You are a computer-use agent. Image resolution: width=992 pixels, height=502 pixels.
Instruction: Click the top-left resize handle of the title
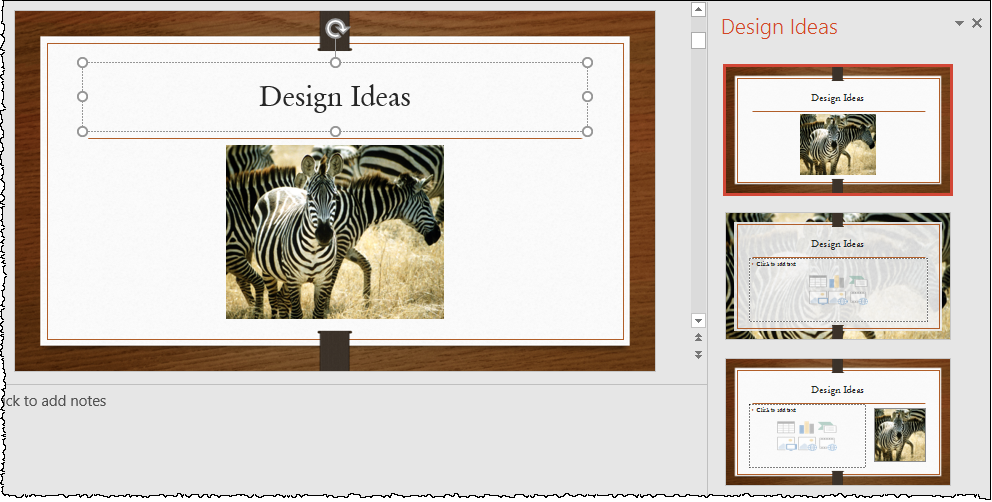point(82,62)
